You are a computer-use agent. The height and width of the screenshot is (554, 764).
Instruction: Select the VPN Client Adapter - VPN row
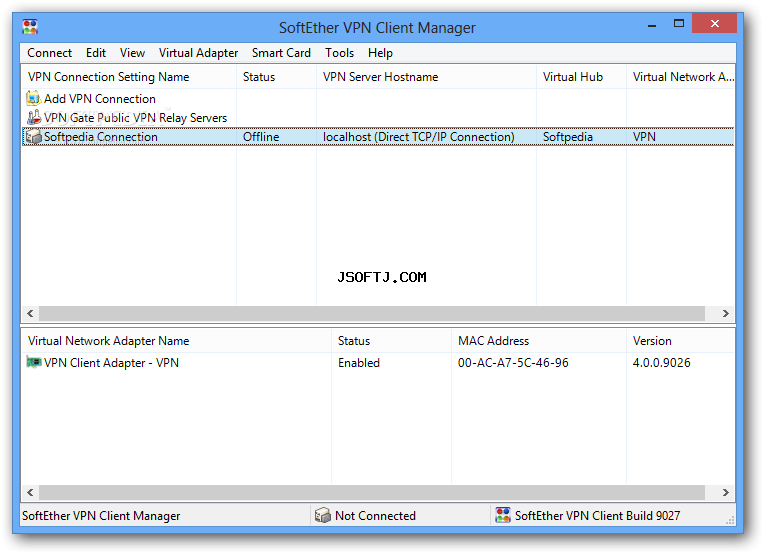point(111,363)
